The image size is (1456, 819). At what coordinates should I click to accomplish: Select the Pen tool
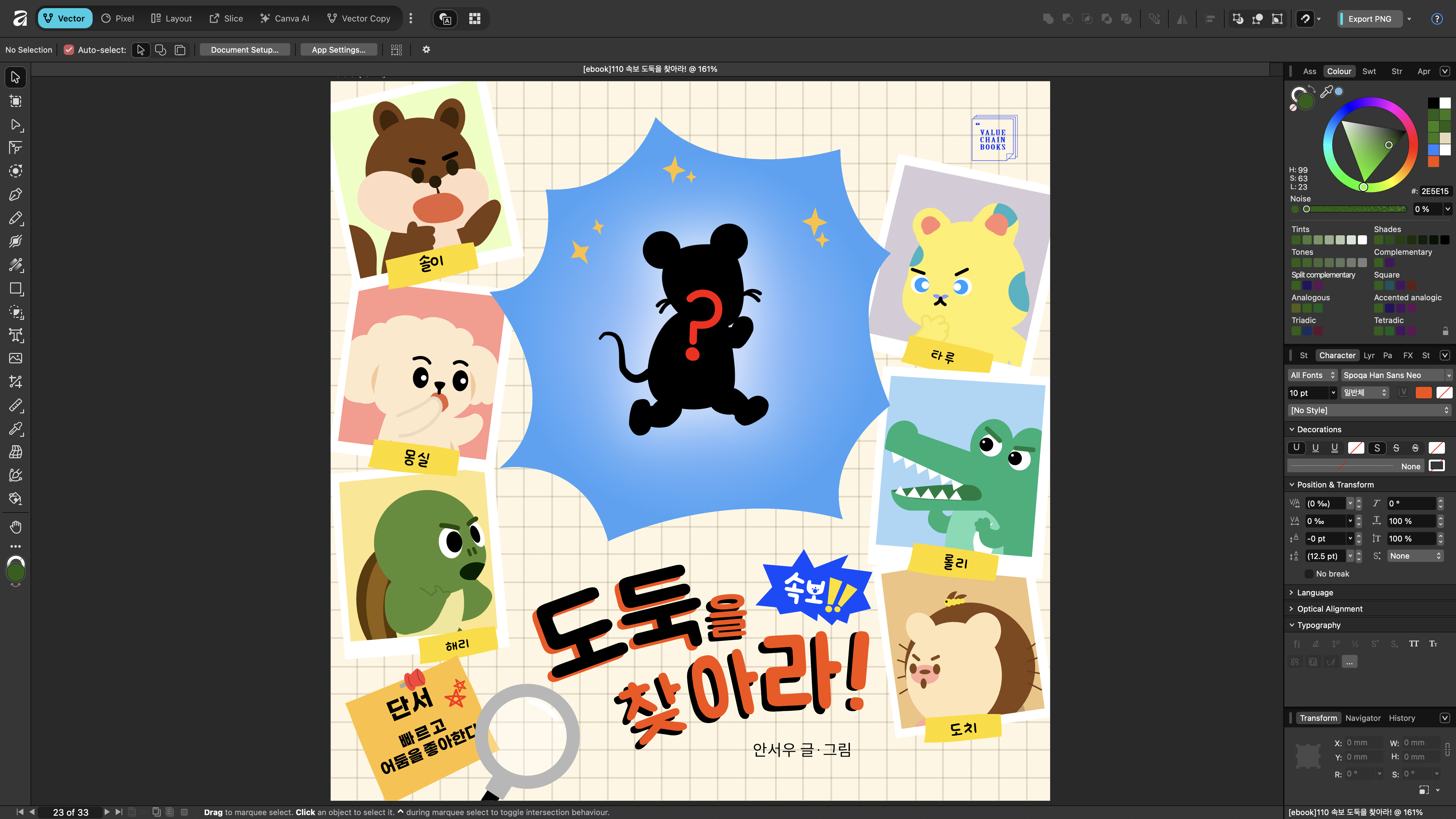point(15,194)
